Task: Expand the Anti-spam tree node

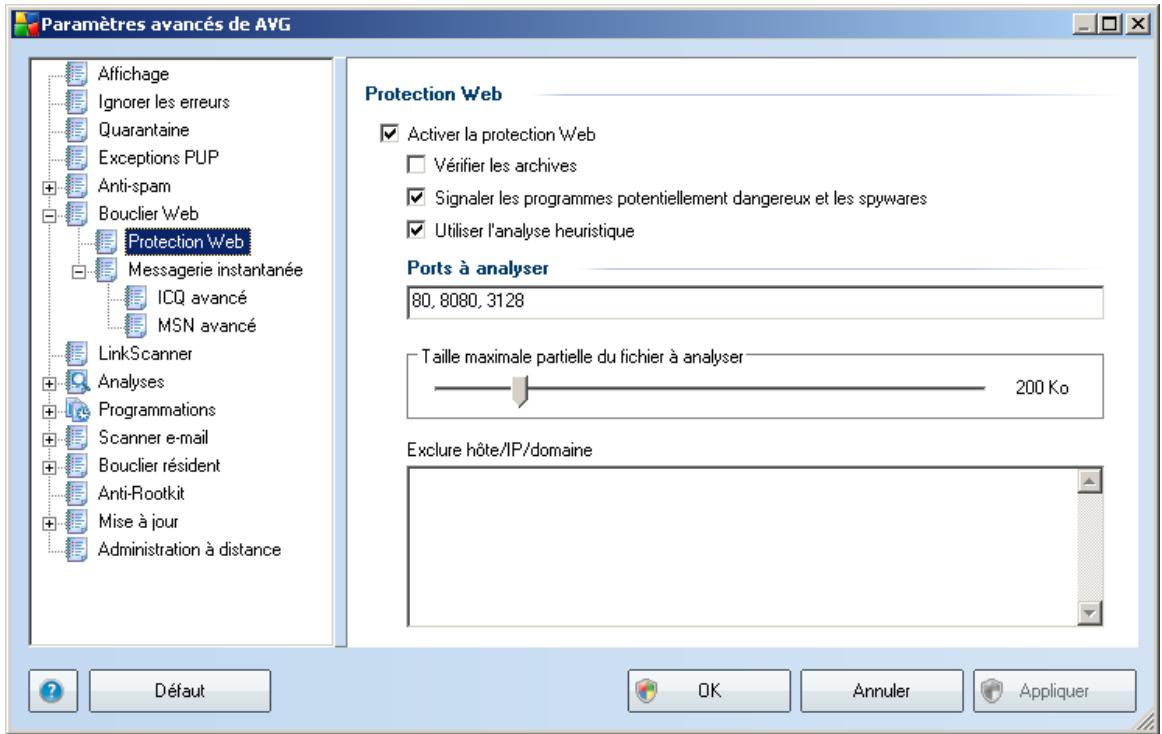Action: pos(49,188)
